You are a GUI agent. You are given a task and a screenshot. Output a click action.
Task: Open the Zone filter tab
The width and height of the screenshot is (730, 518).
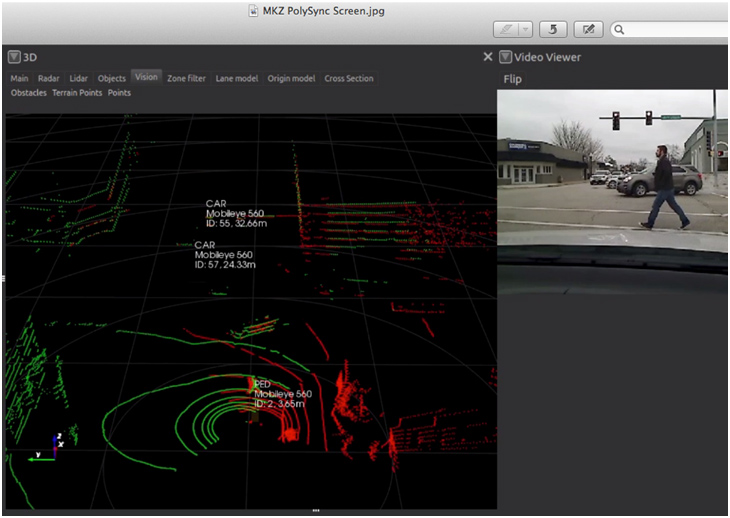[186, 78]
